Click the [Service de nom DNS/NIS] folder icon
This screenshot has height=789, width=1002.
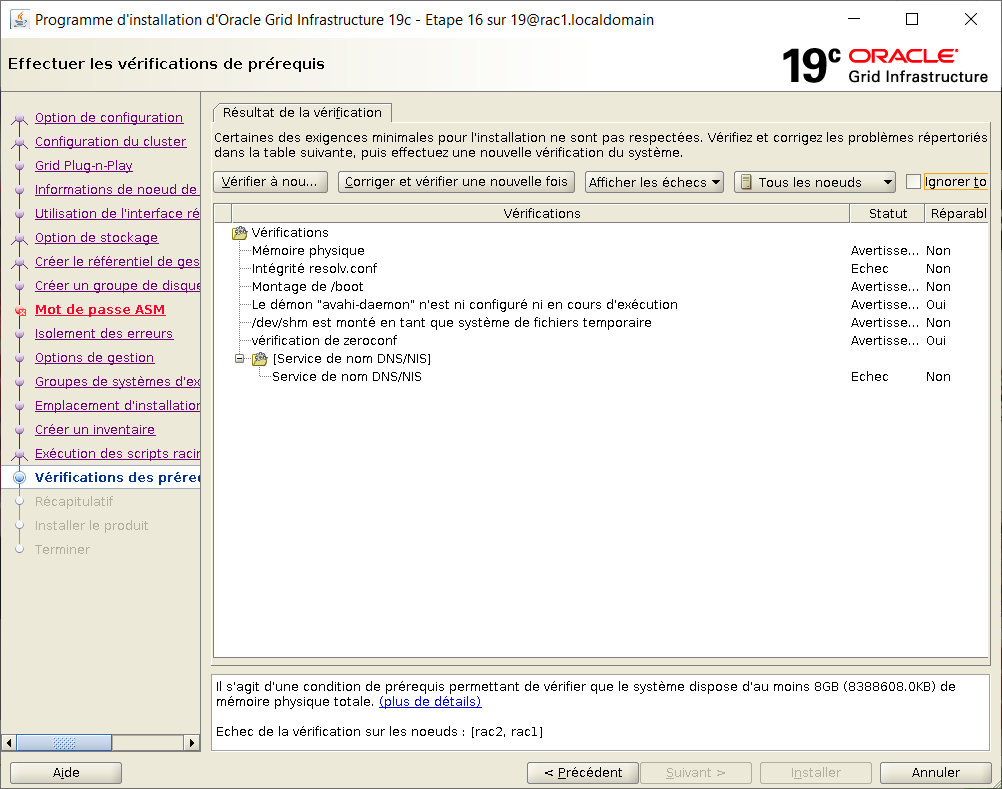point(259,359)
